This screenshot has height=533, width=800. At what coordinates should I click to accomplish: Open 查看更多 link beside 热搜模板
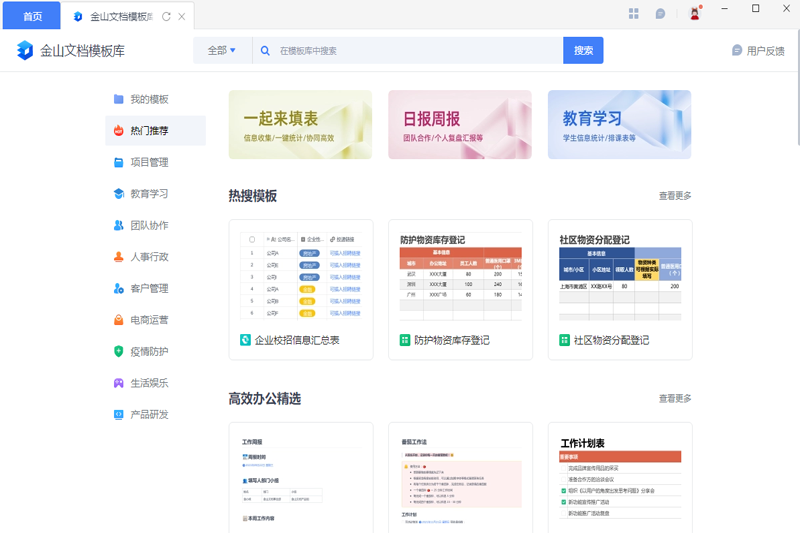(675, 196)
